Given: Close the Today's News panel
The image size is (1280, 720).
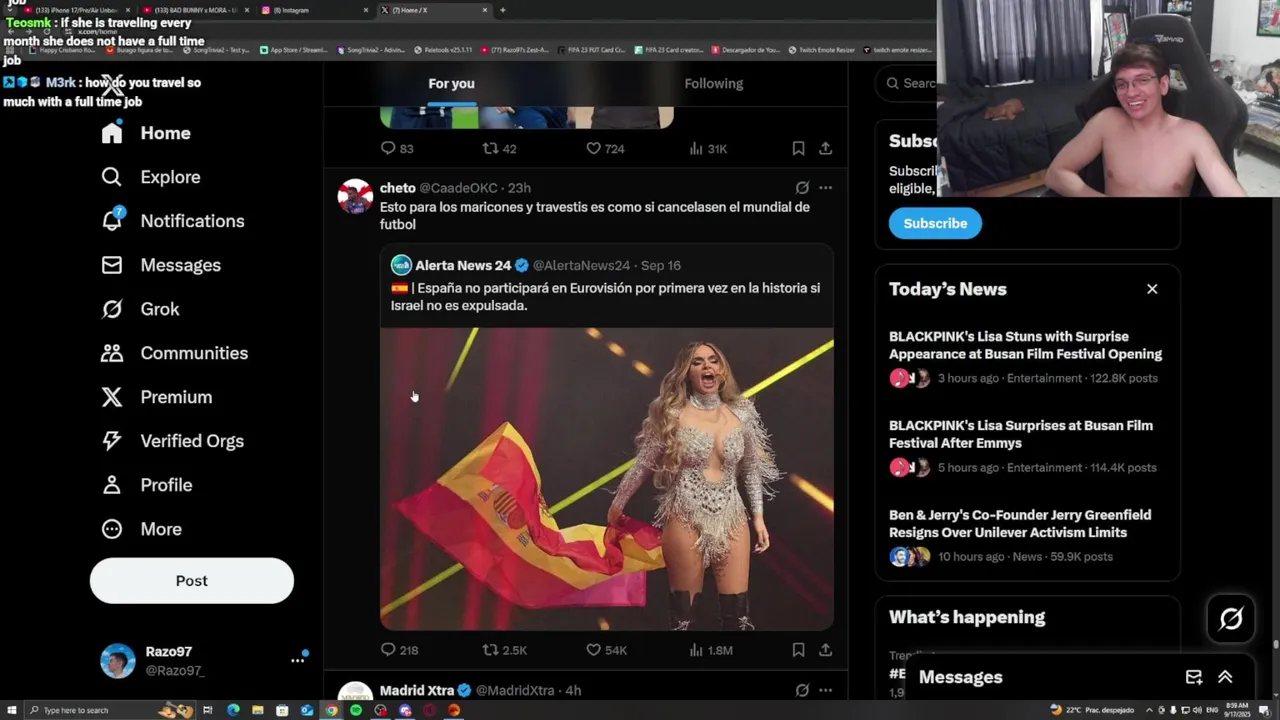Looking at the screenshot, I should [x=1152, y=289].
